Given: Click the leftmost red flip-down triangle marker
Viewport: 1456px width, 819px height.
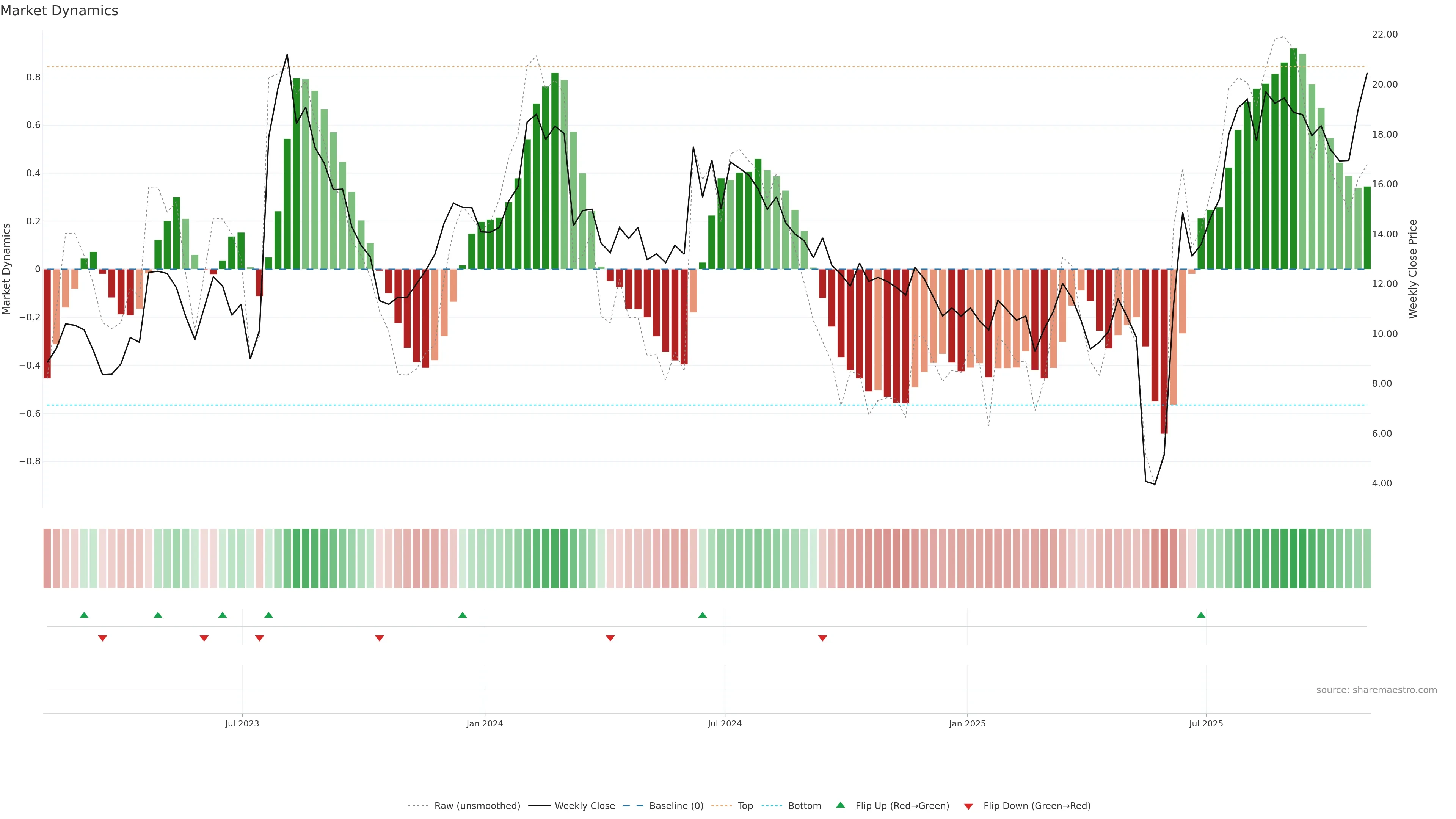Looking at the screenshot, I should (x=102, y=638).
